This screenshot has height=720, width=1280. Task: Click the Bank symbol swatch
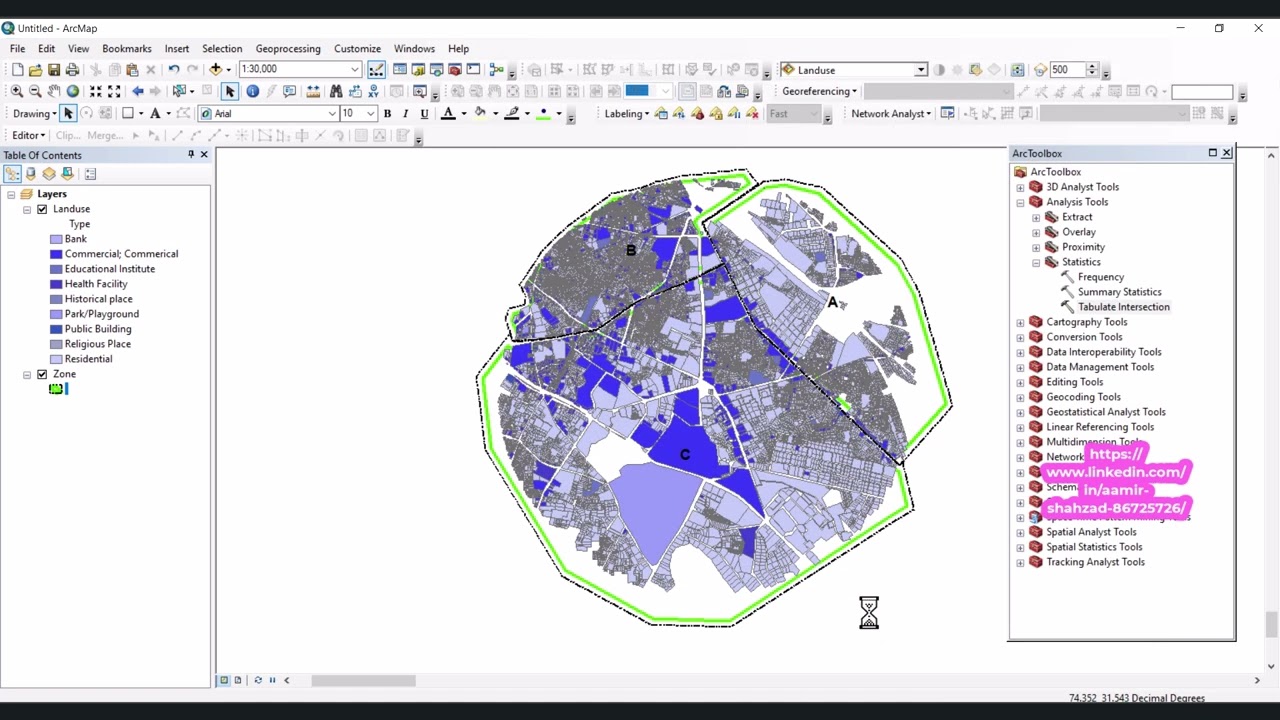coord(56,239)
